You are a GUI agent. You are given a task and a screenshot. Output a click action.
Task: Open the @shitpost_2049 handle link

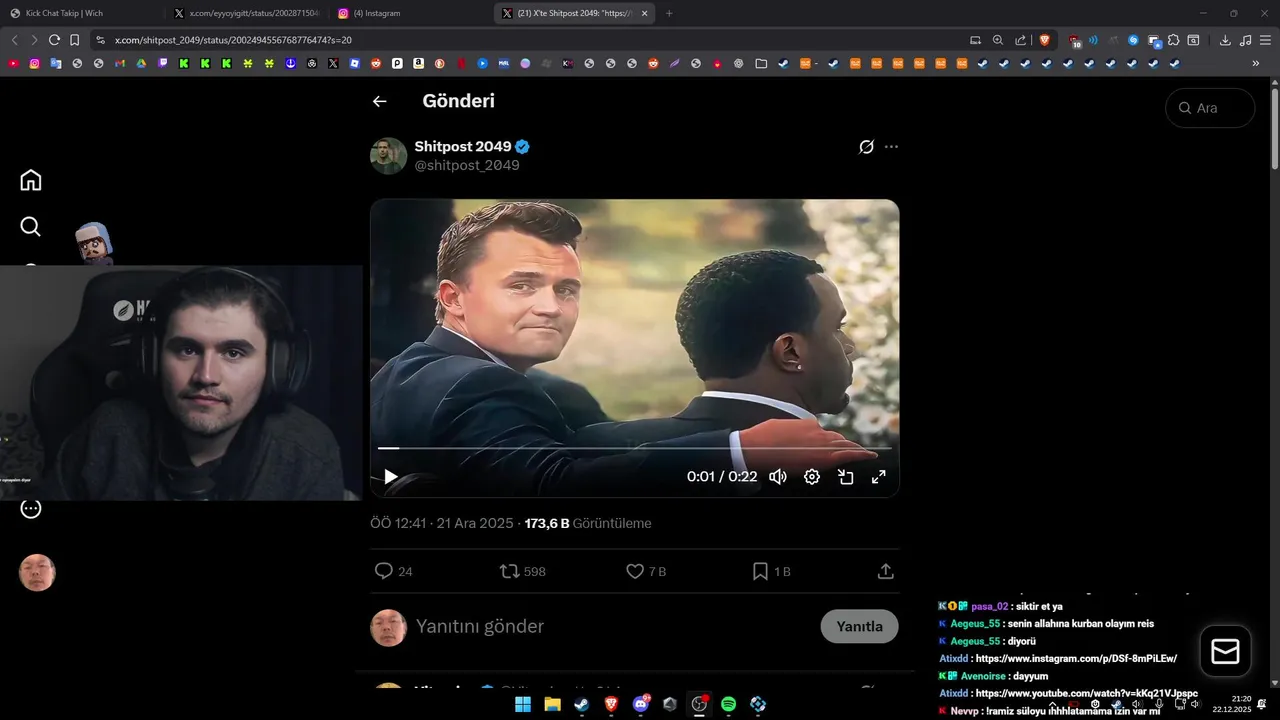tap(467, 165)
